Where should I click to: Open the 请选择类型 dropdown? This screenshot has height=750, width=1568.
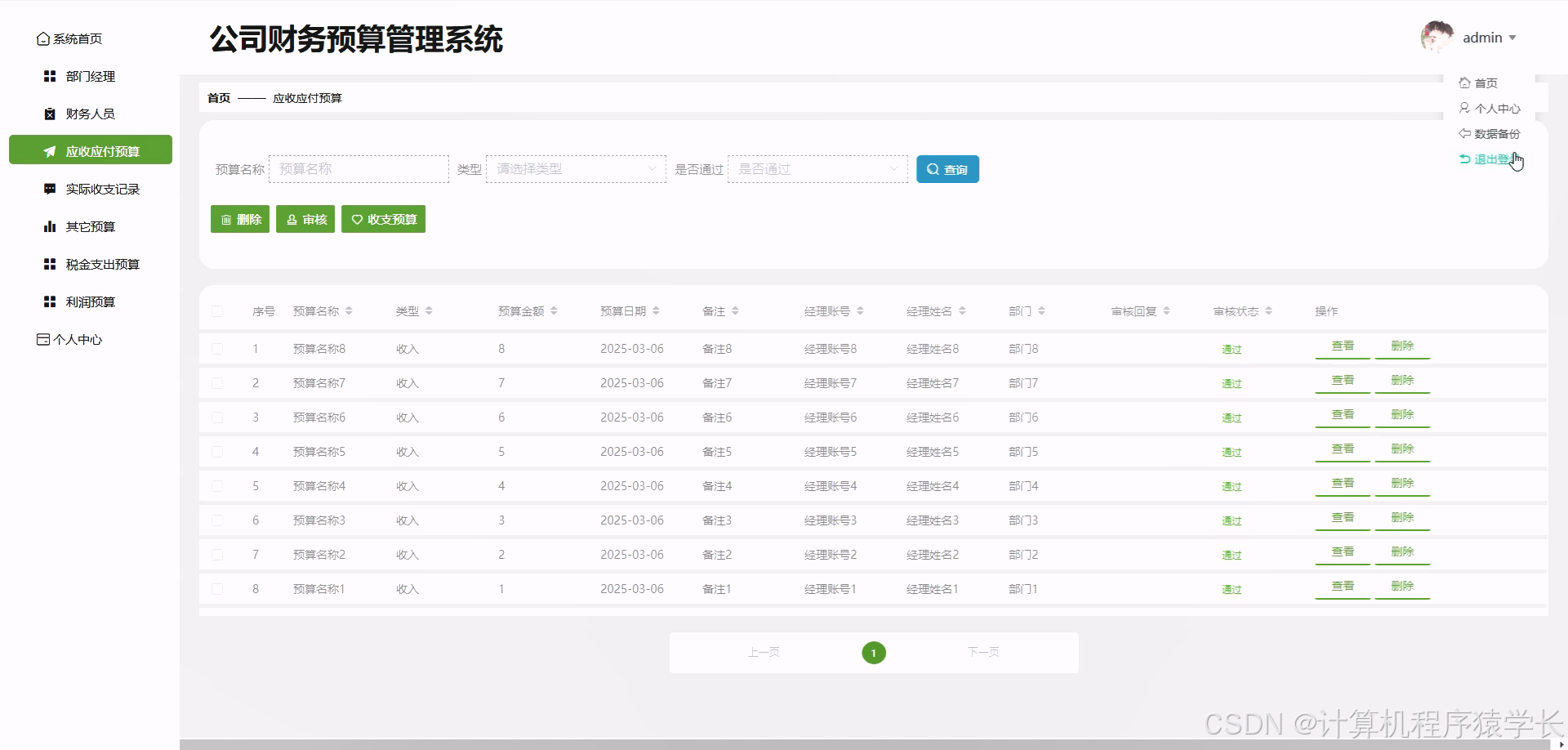[x=575, y=168]
